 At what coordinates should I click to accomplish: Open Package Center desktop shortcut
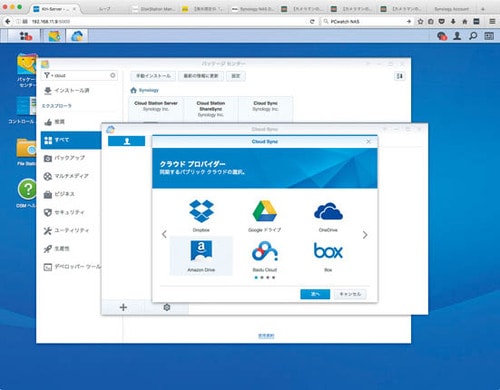click(x=26, y=70)
